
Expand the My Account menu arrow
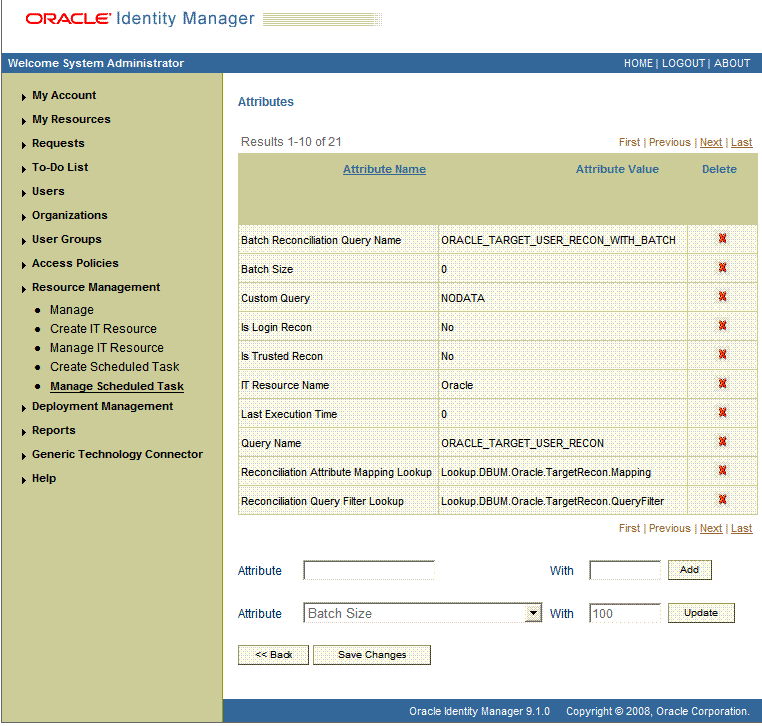pyautogui.click(x=23, y=97)
